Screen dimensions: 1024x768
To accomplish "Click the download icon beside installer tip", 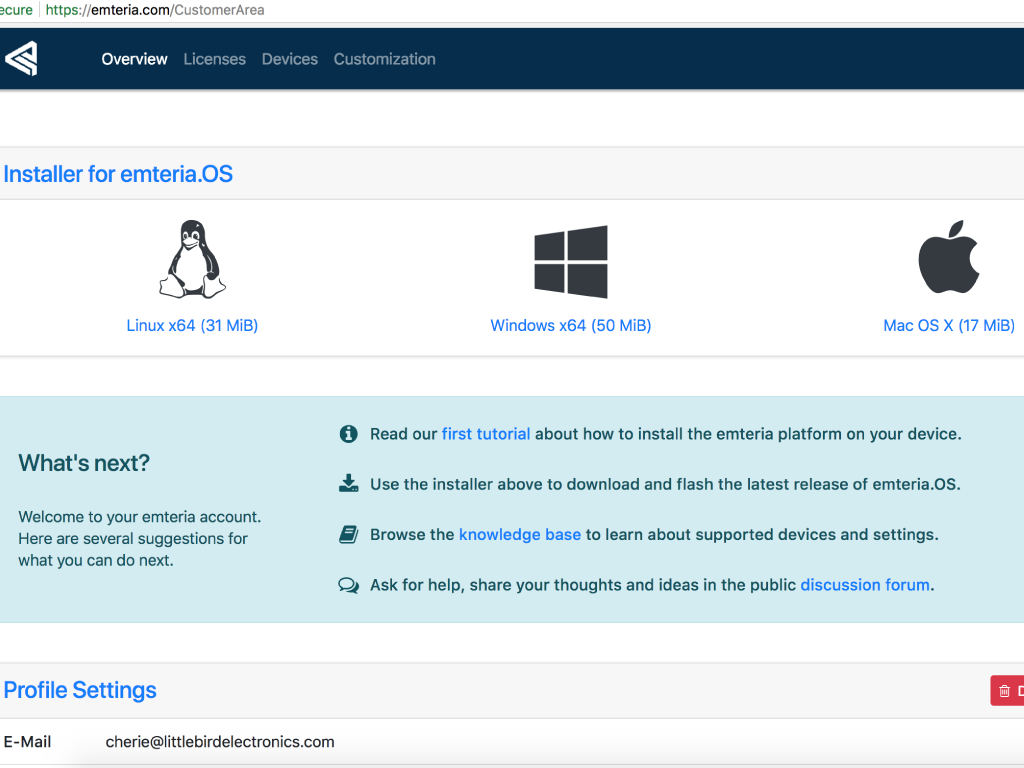I will tap(349, 483).
